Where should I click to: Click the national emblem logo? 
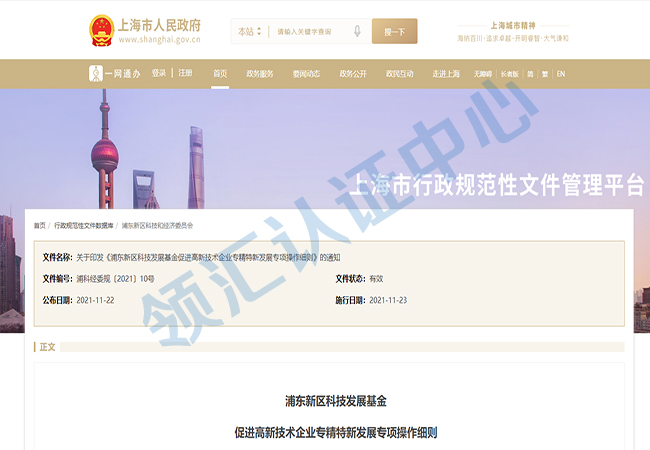point(102,31)
